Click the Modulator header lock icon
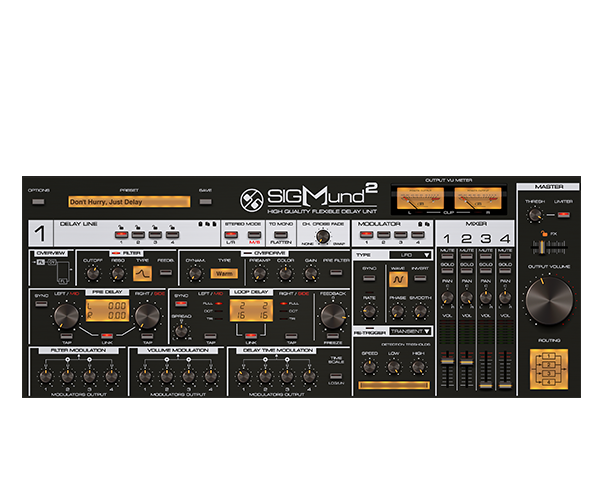 coord(420,224)
